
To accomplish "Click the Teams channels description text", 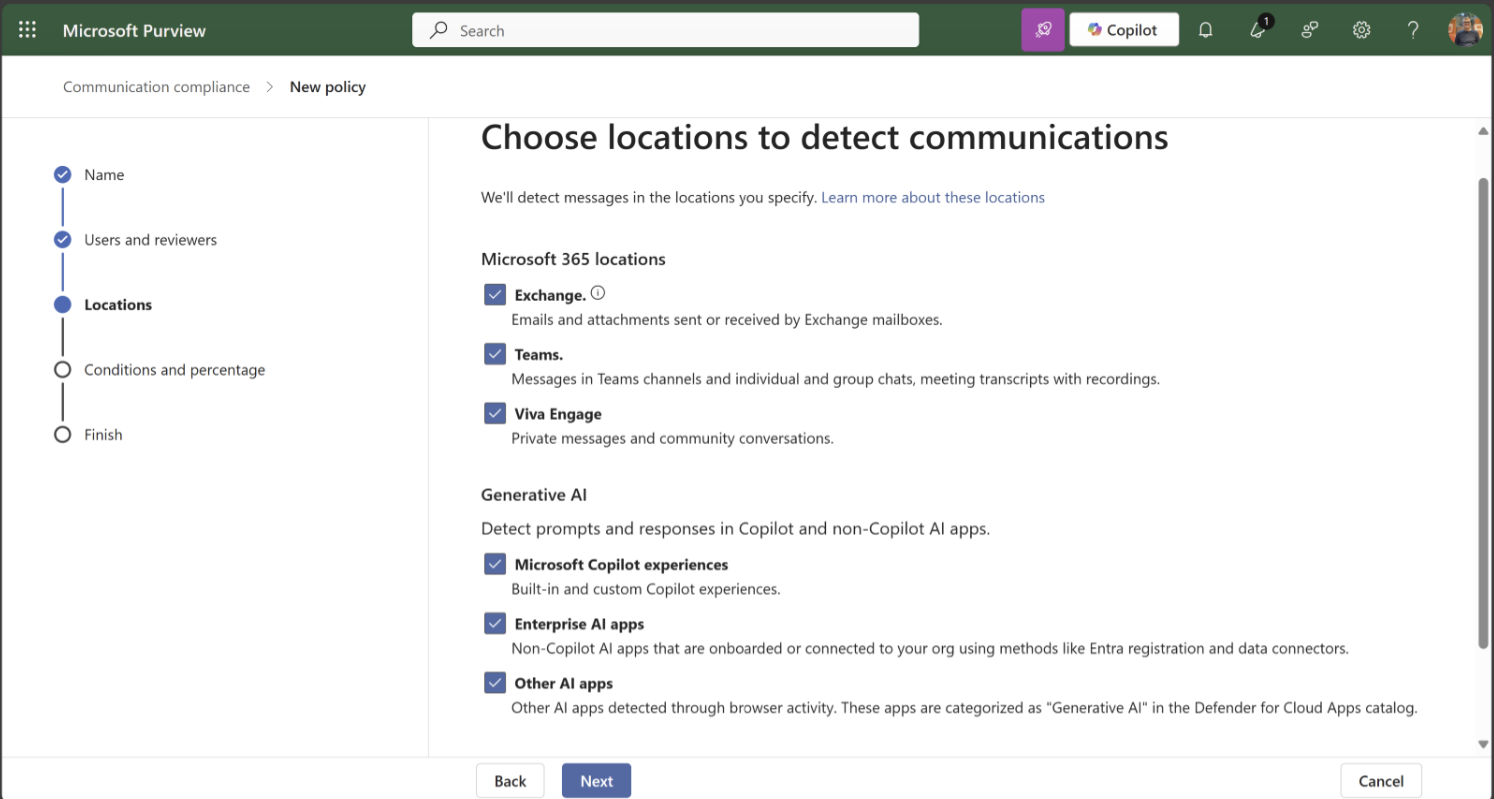I will pos(835,379).
